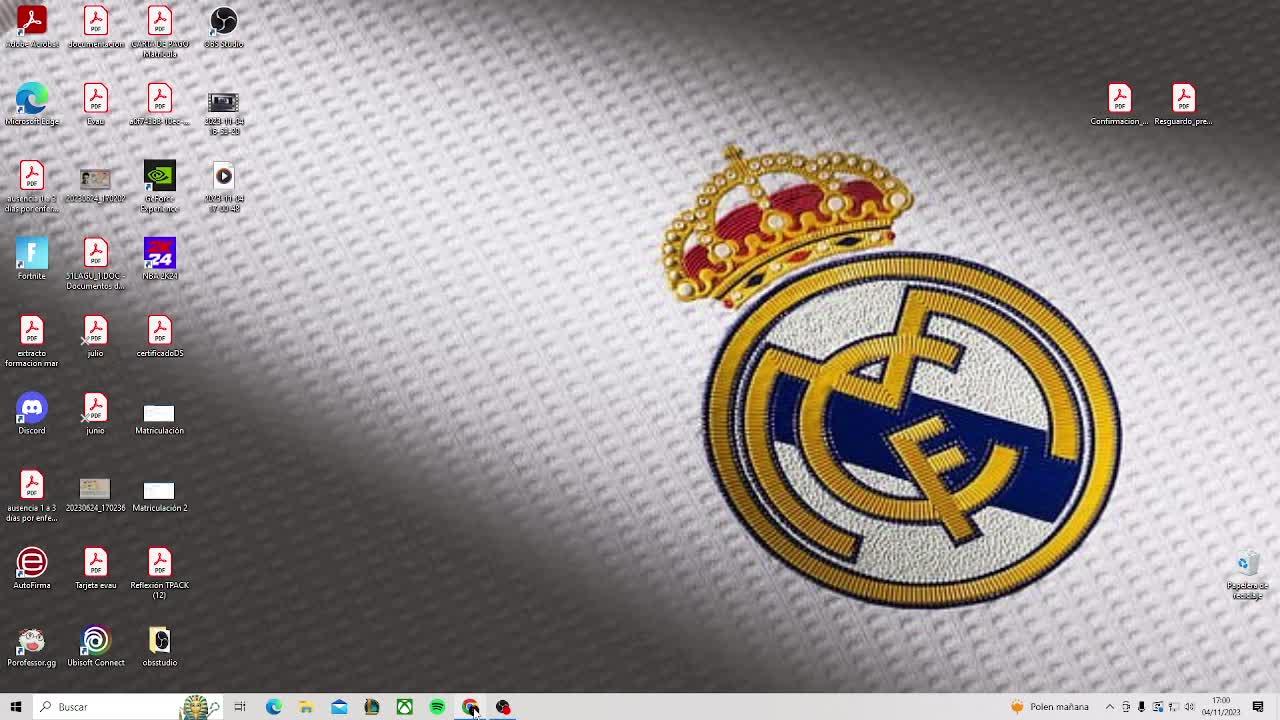Viewport: 1280px width, 720px height.
Task: Select the Adobe Acrobat desktop shortcut
Action: (x=31, y=27)
